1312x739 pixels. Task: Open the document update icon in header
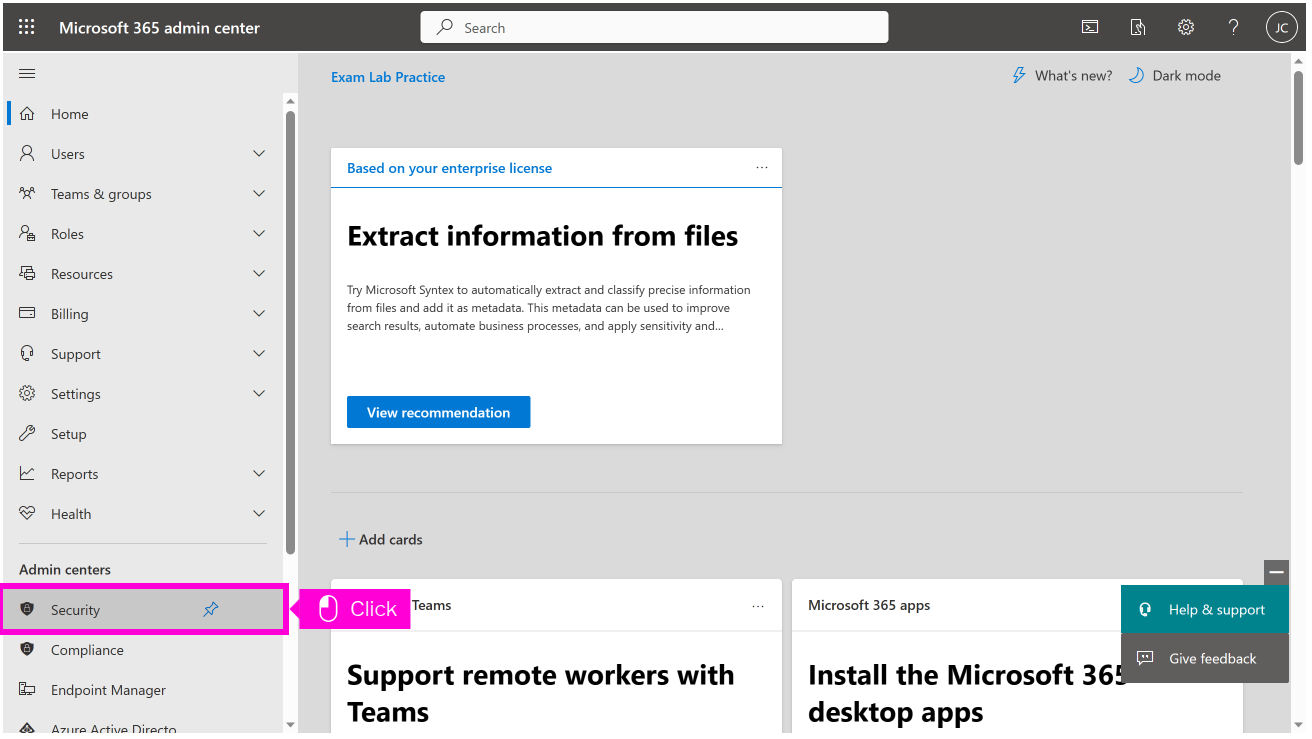pos(1138,28)
